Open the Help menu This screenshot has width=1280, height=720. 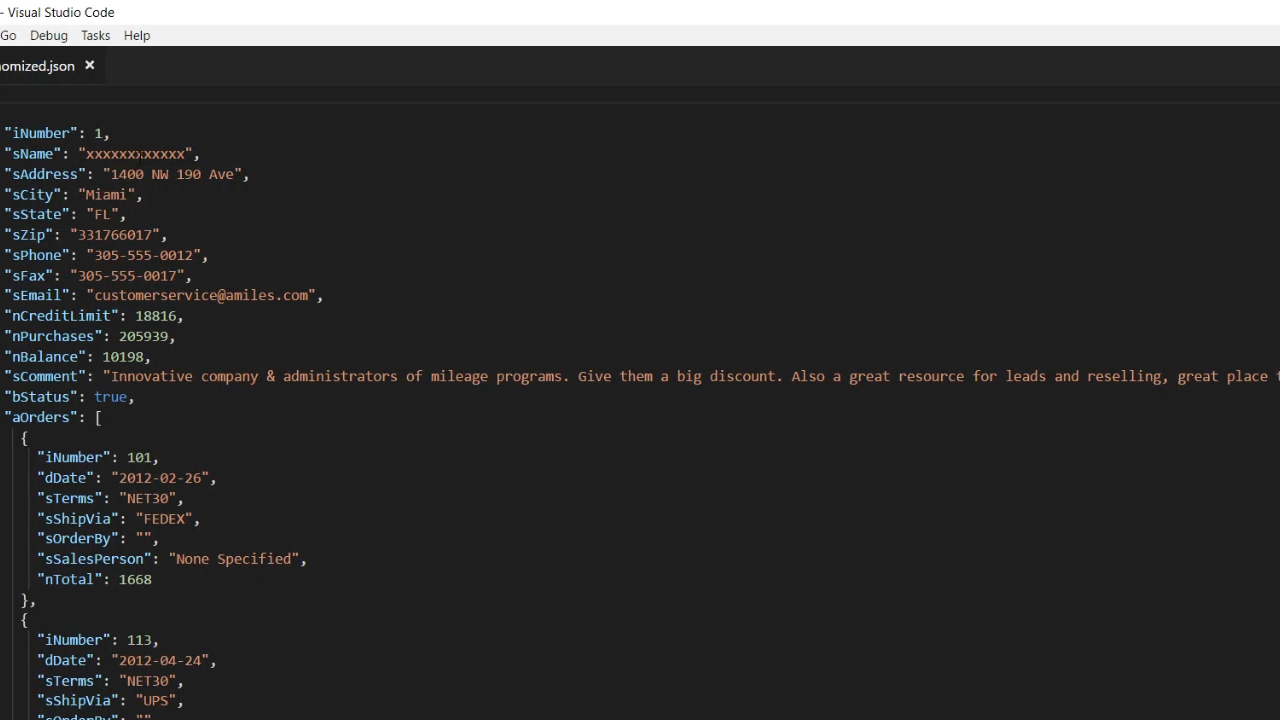[137, 35]
